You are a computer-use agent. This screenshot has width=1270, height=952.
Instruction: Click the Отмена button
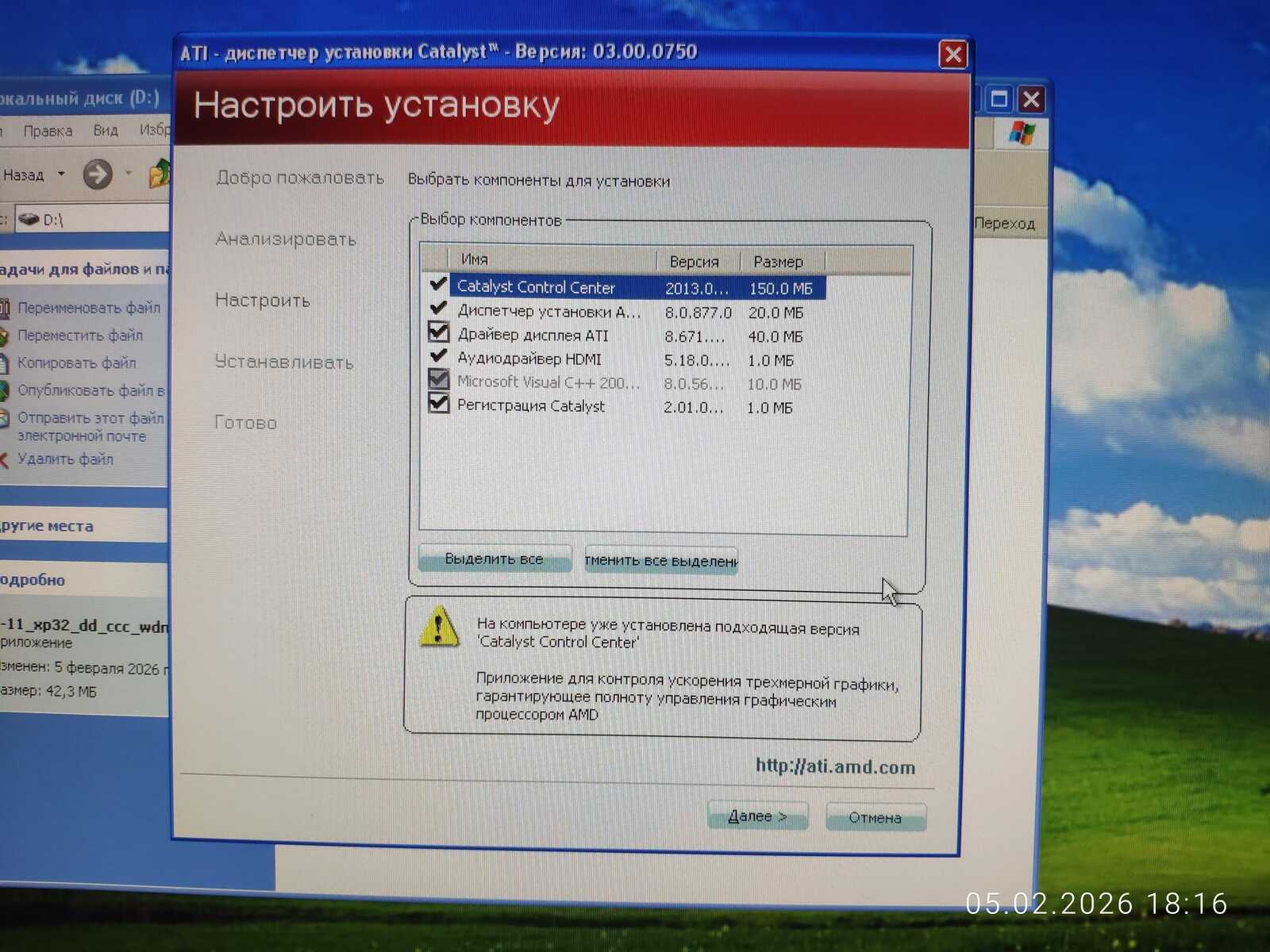[x=876, y=817]
